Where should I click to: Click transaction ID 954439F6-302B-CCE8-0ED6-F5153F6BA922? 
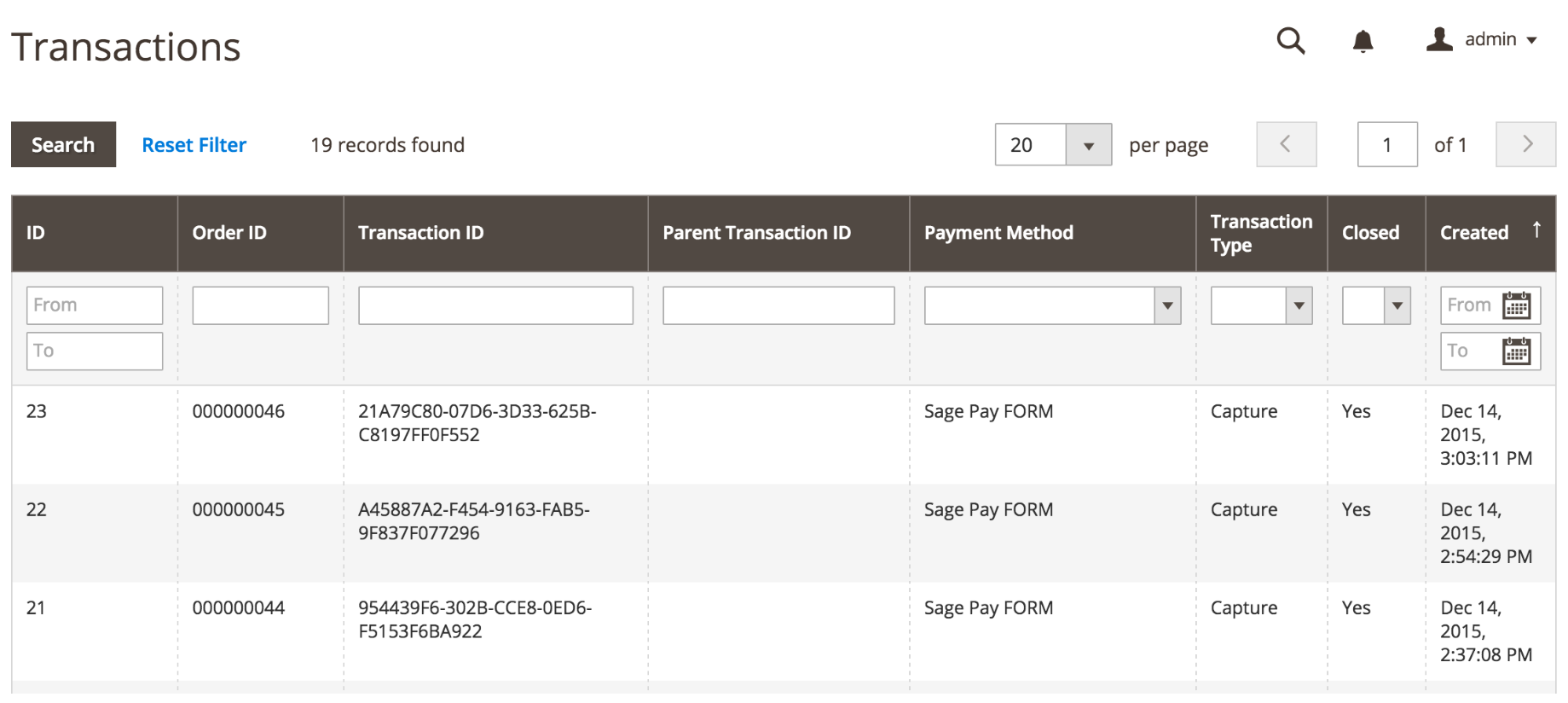[x=475, y=619]
